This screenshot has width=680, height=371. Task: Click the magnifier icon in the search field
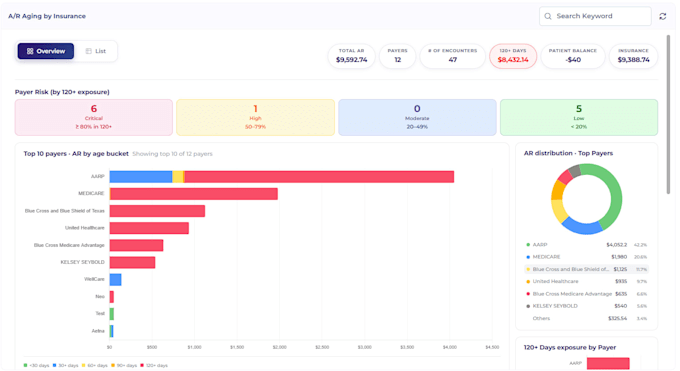coord(548,16)
